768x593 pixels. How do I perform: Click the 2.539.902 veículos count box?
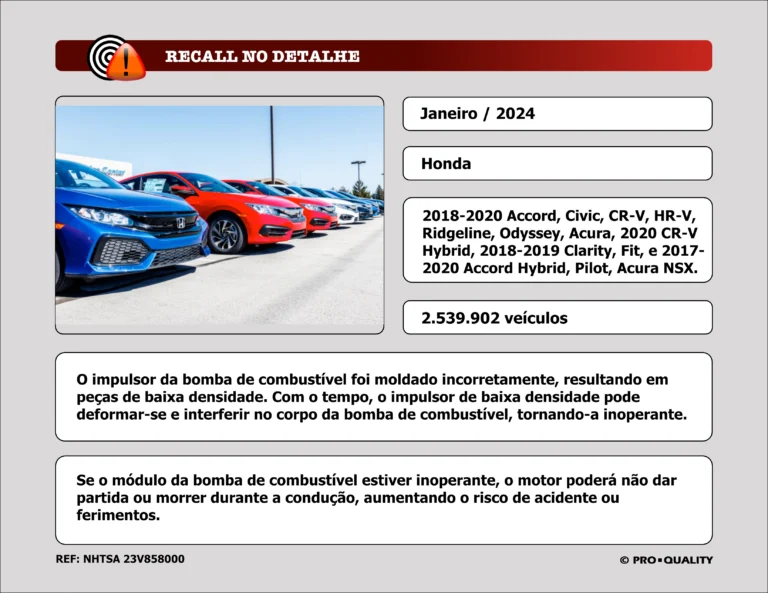click(557, 318)
